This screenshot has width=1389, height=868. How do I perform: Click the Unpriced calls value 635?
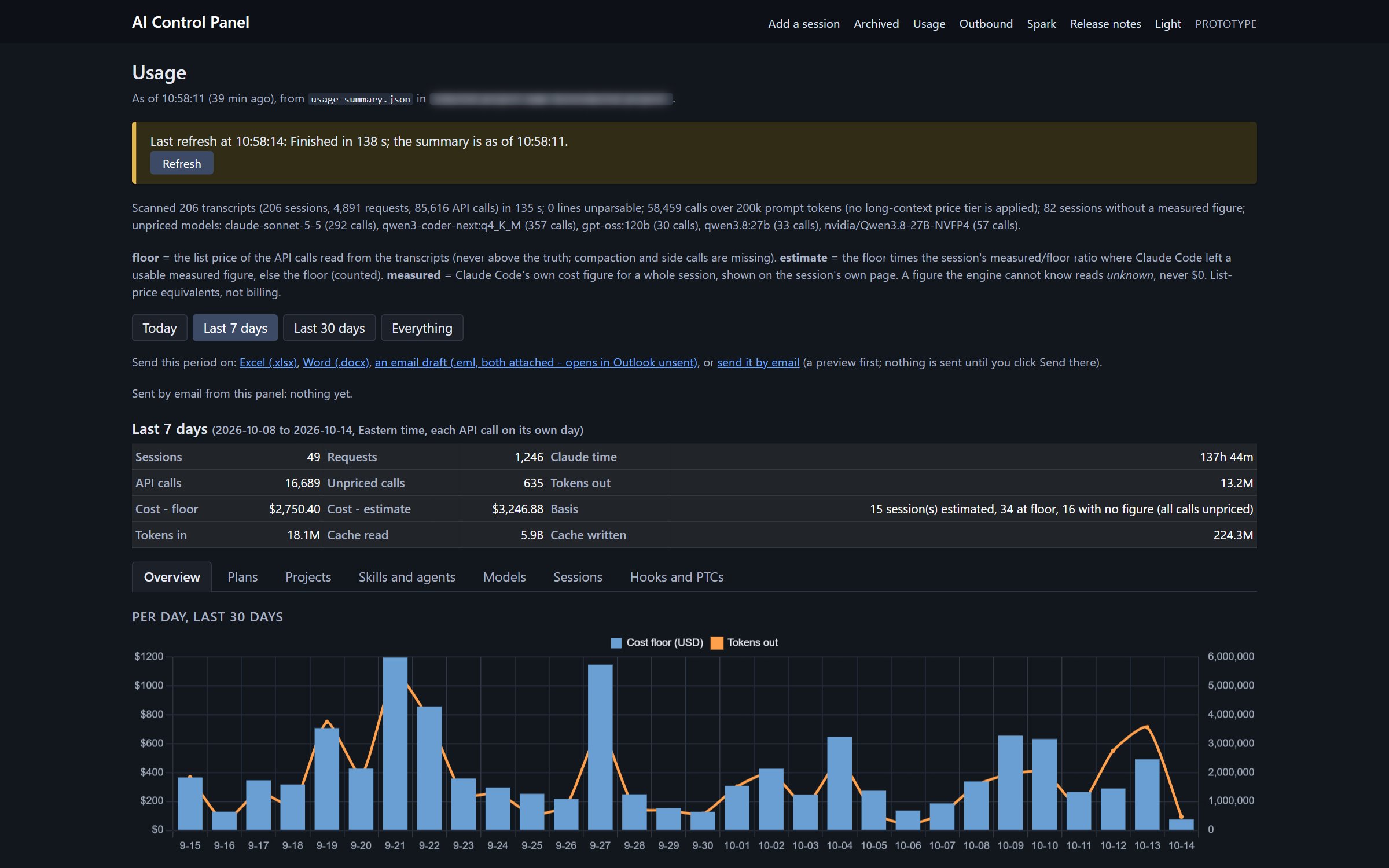(x=534, y=483)
